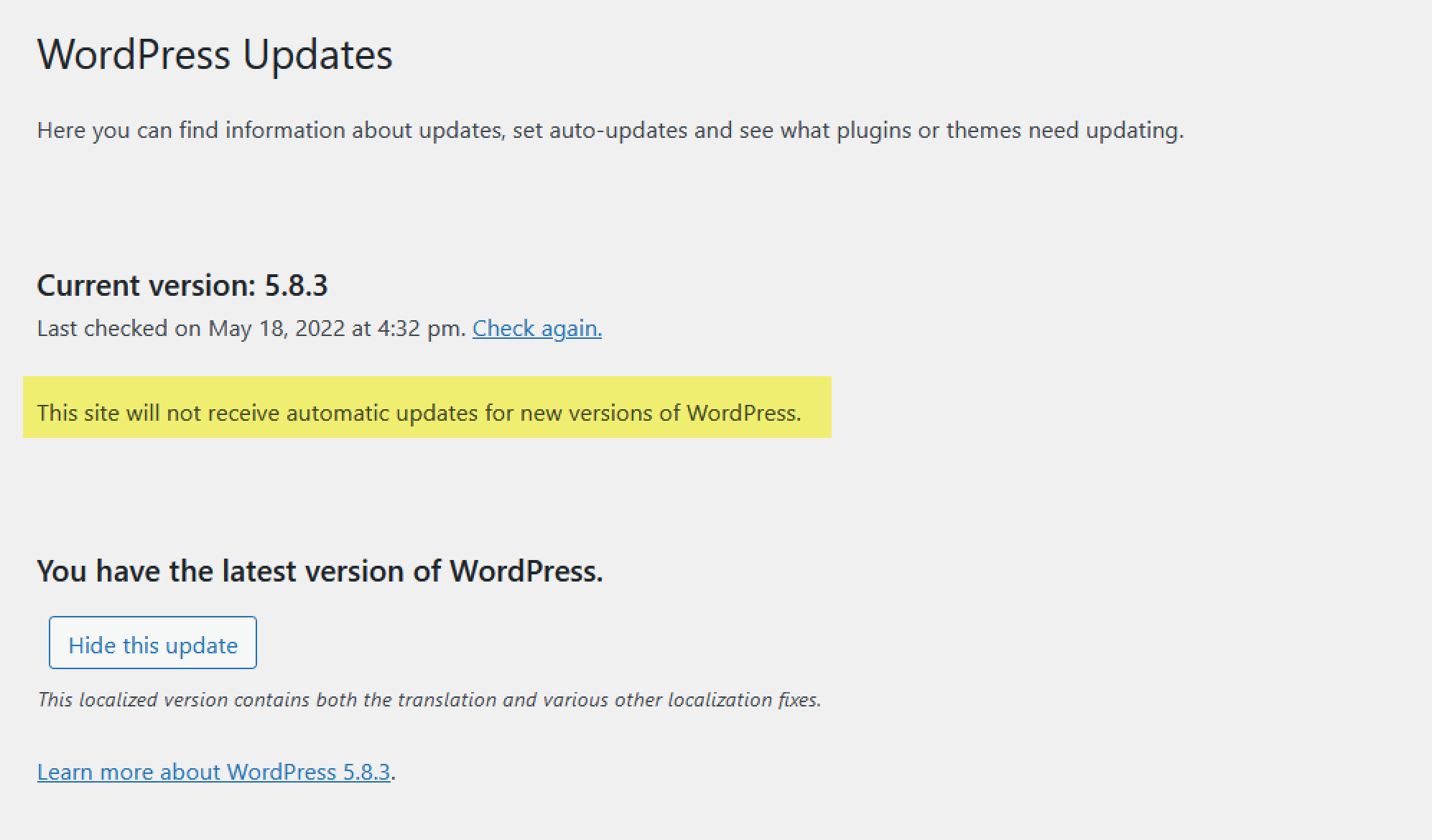This screenshot has height=840, width=1432.
Task: Click the Check again link
Action: pos(536,328)
